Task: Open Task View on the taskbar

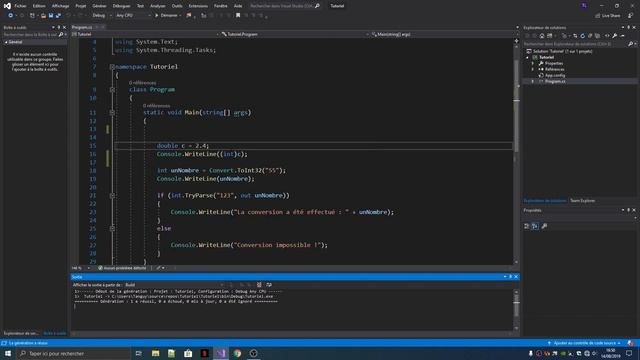Action: 138,353
